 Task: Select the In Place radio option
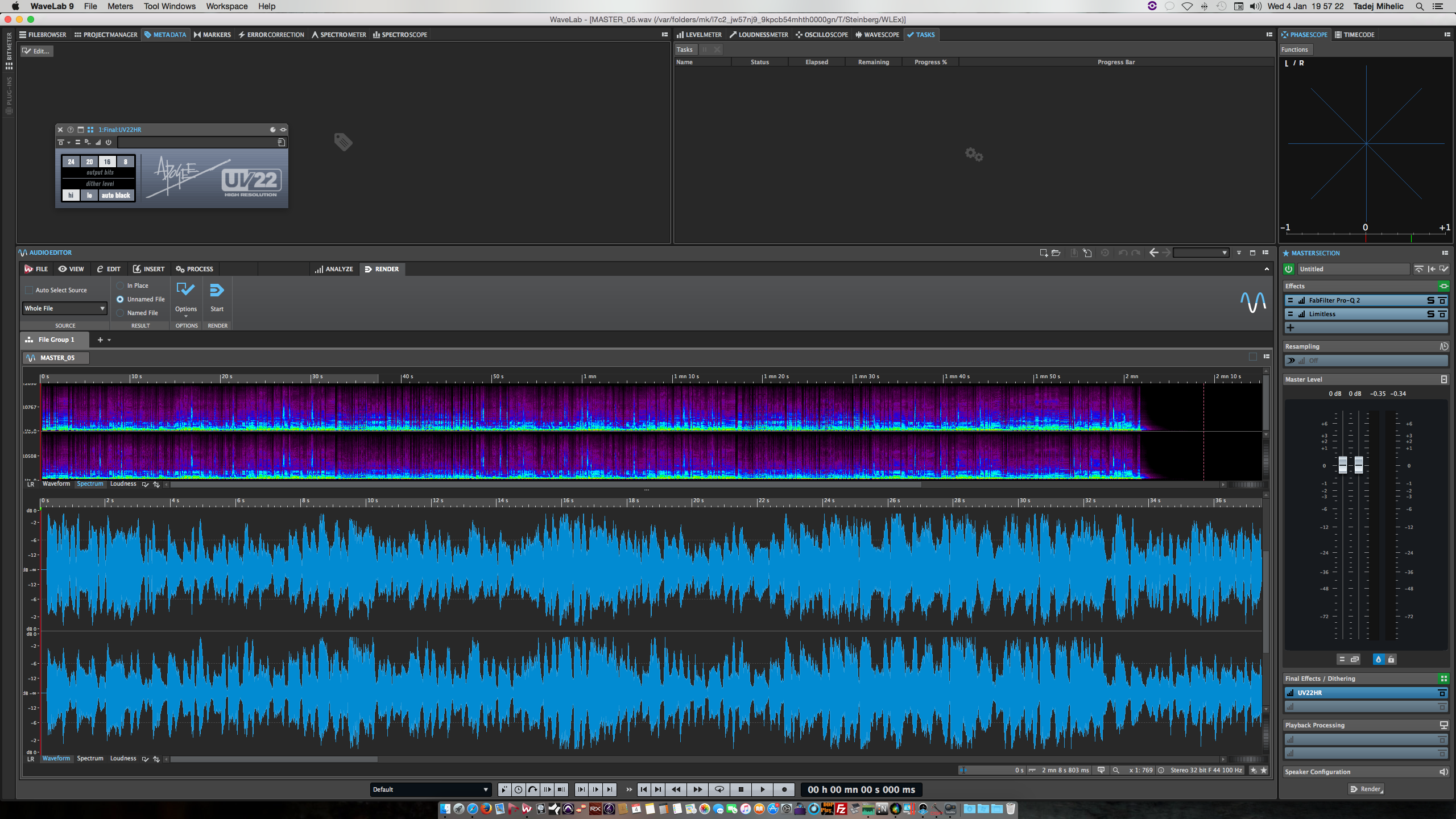(x=120, y=286)
